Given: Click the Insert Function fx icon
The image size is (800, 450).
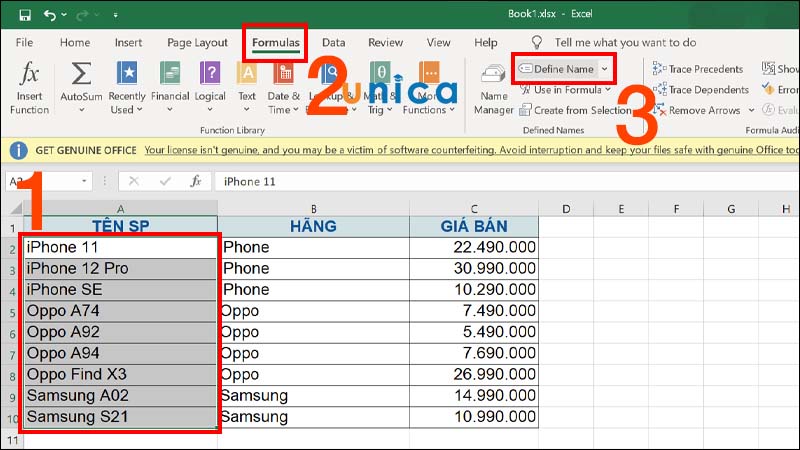Looking at the screenshot, I should [29, 74].
